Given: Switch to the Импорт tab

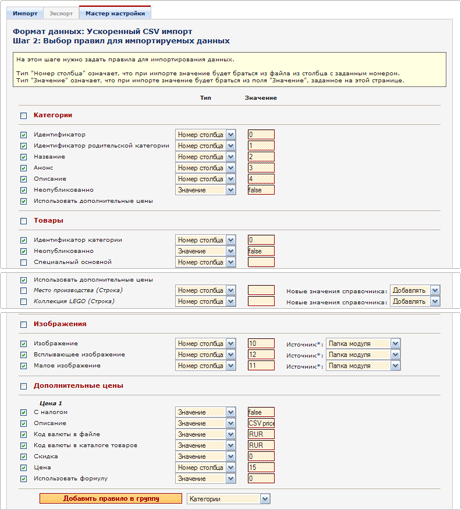Looking at the screenshot, I should click(x=25, y=14).
